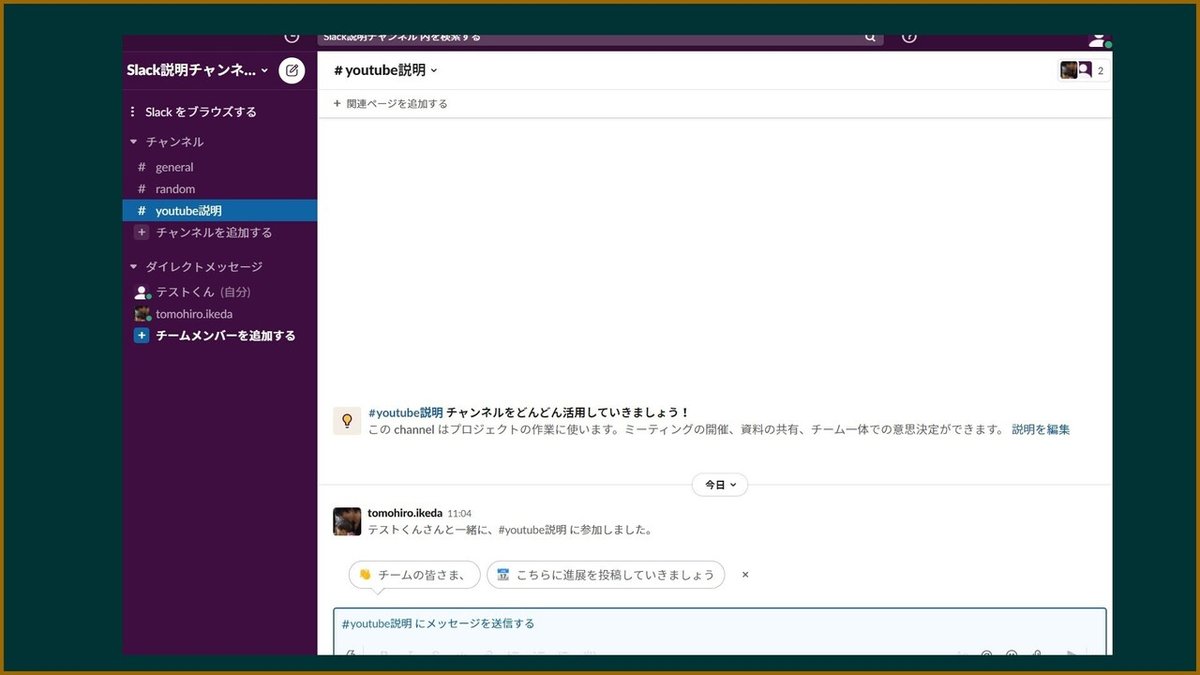Click the plus icon next to チームメンバーを追加する
The image size is (1200, 675).
tap(141, 335)
